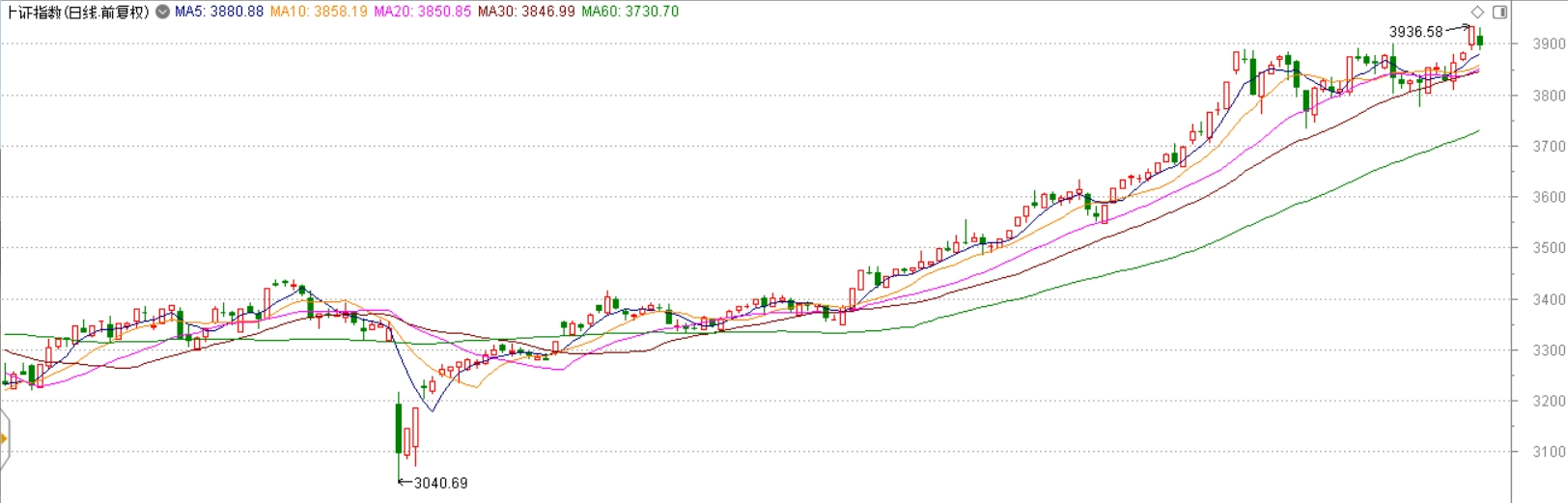Click the diamond marker icon at top right
The image size is (1568, 503).
tap(1477, 12)
